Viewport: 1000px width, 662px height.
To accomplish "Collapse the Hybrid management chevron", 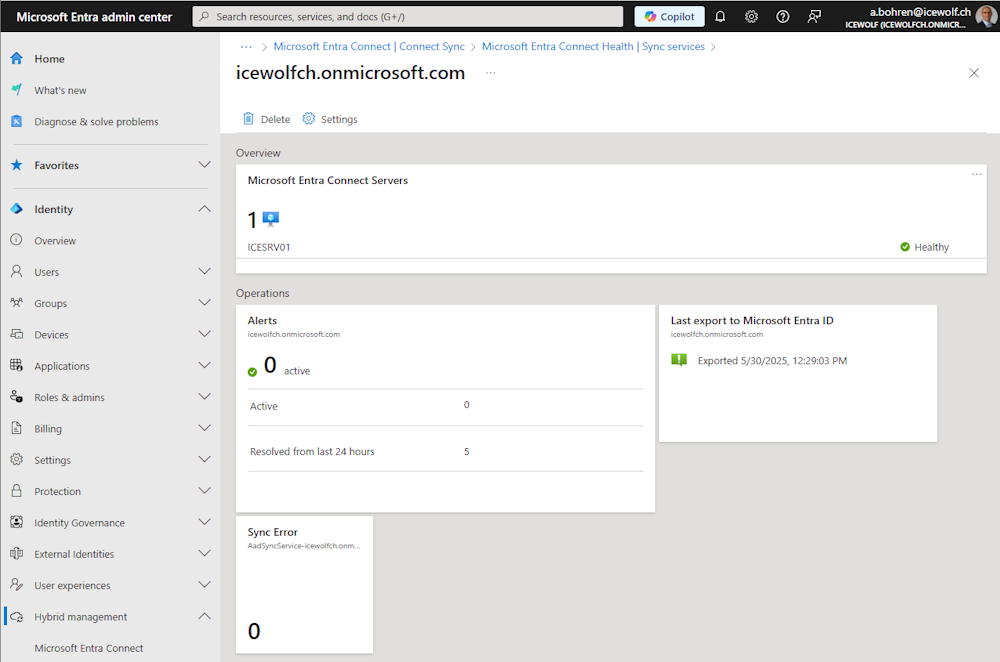I will tap(204, 617).
